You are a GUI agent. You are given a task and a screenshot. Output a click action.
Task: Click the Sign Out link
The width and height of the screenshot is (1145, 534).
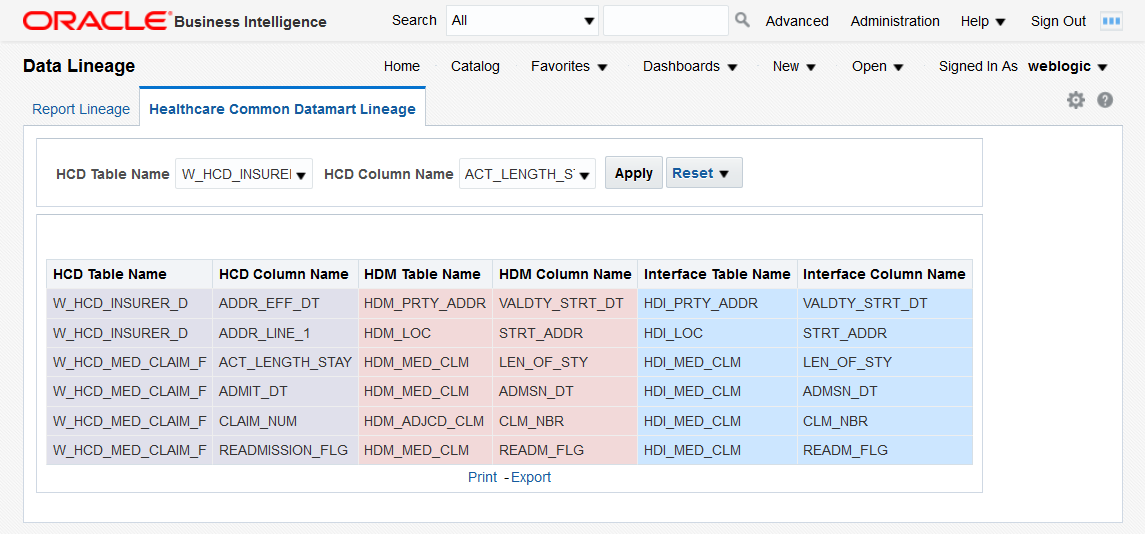pyautogui.click(x=1058, y=21)
